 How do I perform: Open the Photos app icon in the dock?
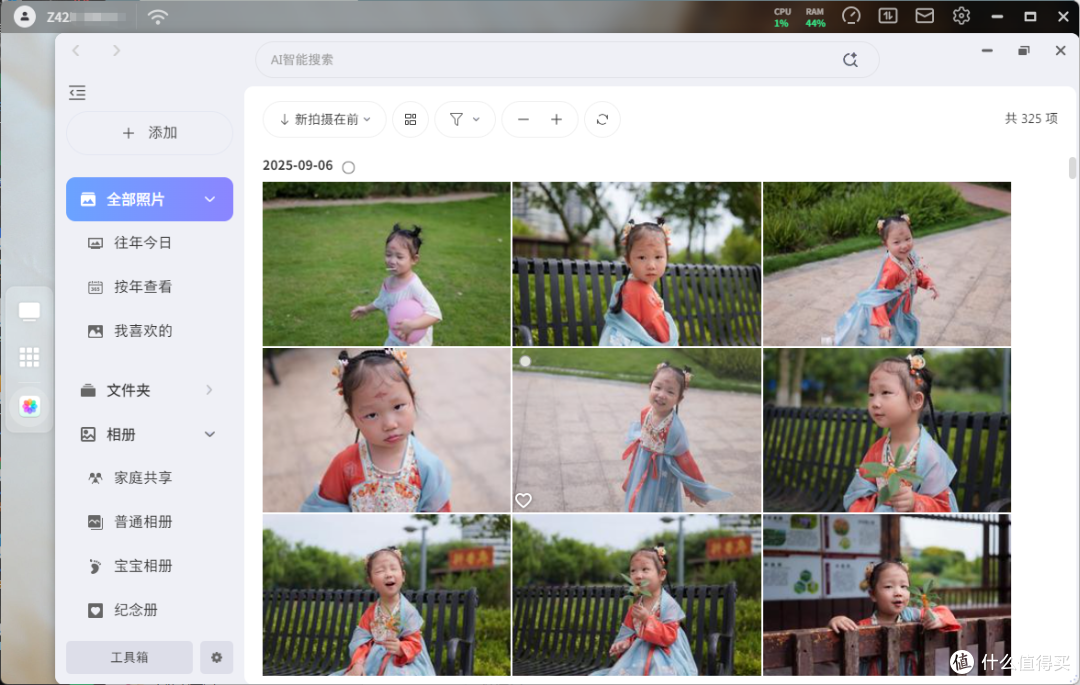tap(30, 406)
